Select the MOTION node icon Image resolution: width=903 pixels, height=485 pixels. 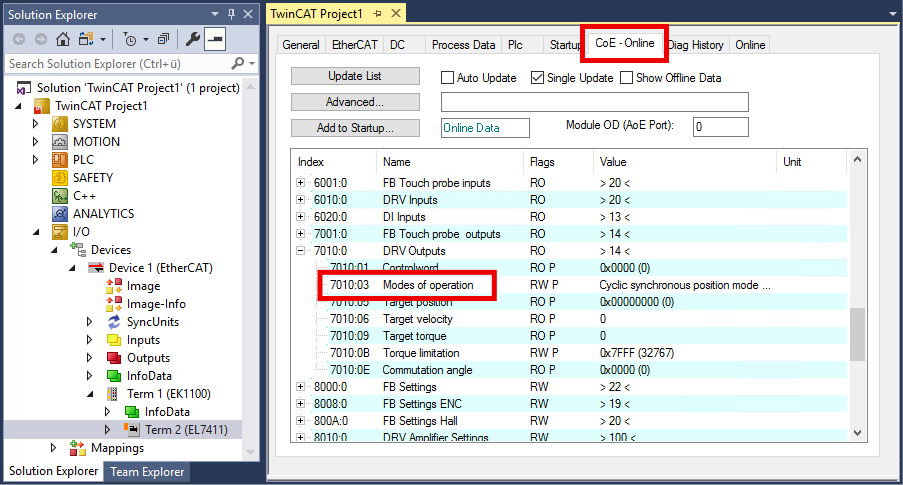point(60,142)
